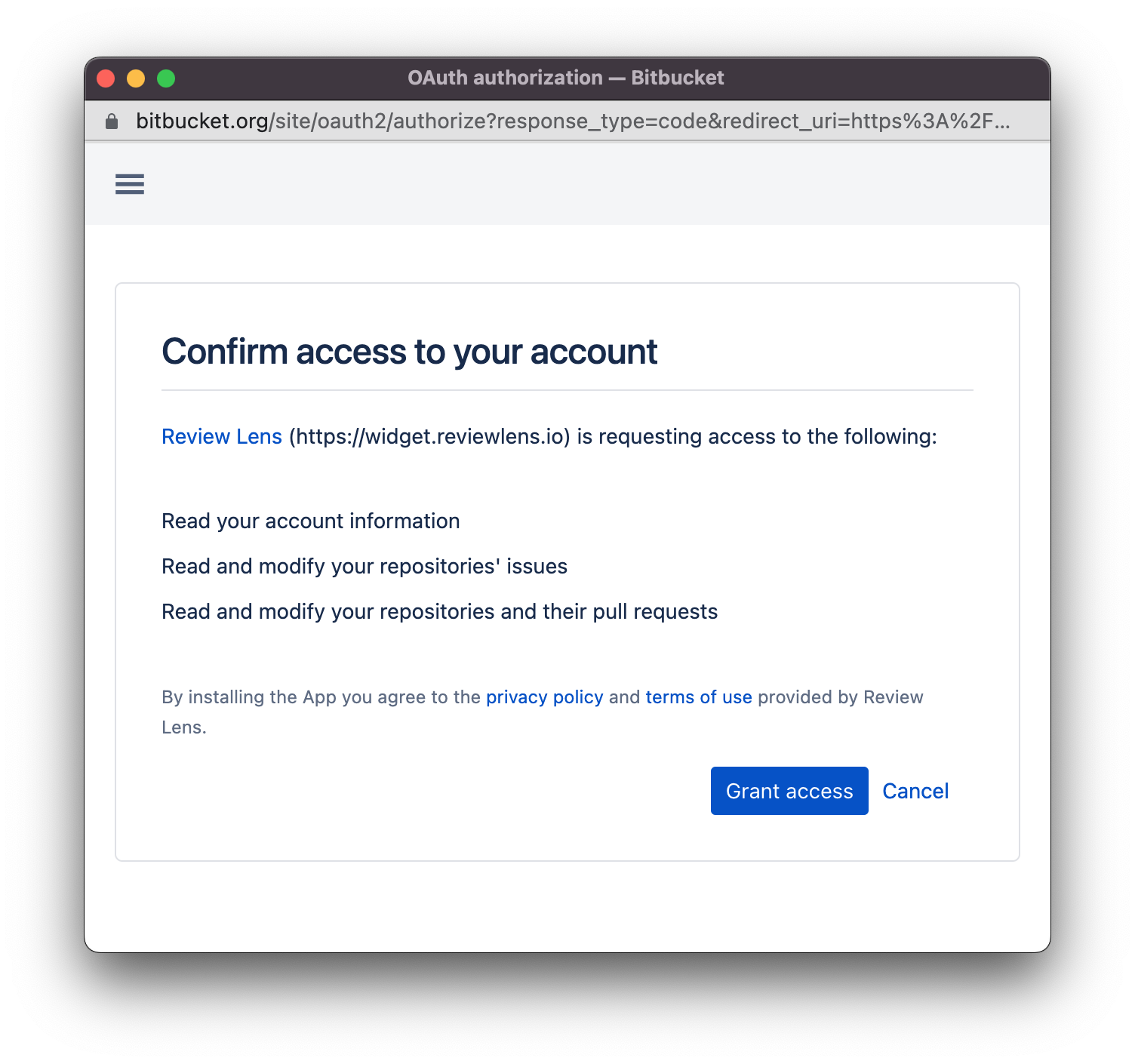The height and width of the screenshot is (1064, 1135).
Task: Click the Read your account information permission
Action: coord(310,521)
